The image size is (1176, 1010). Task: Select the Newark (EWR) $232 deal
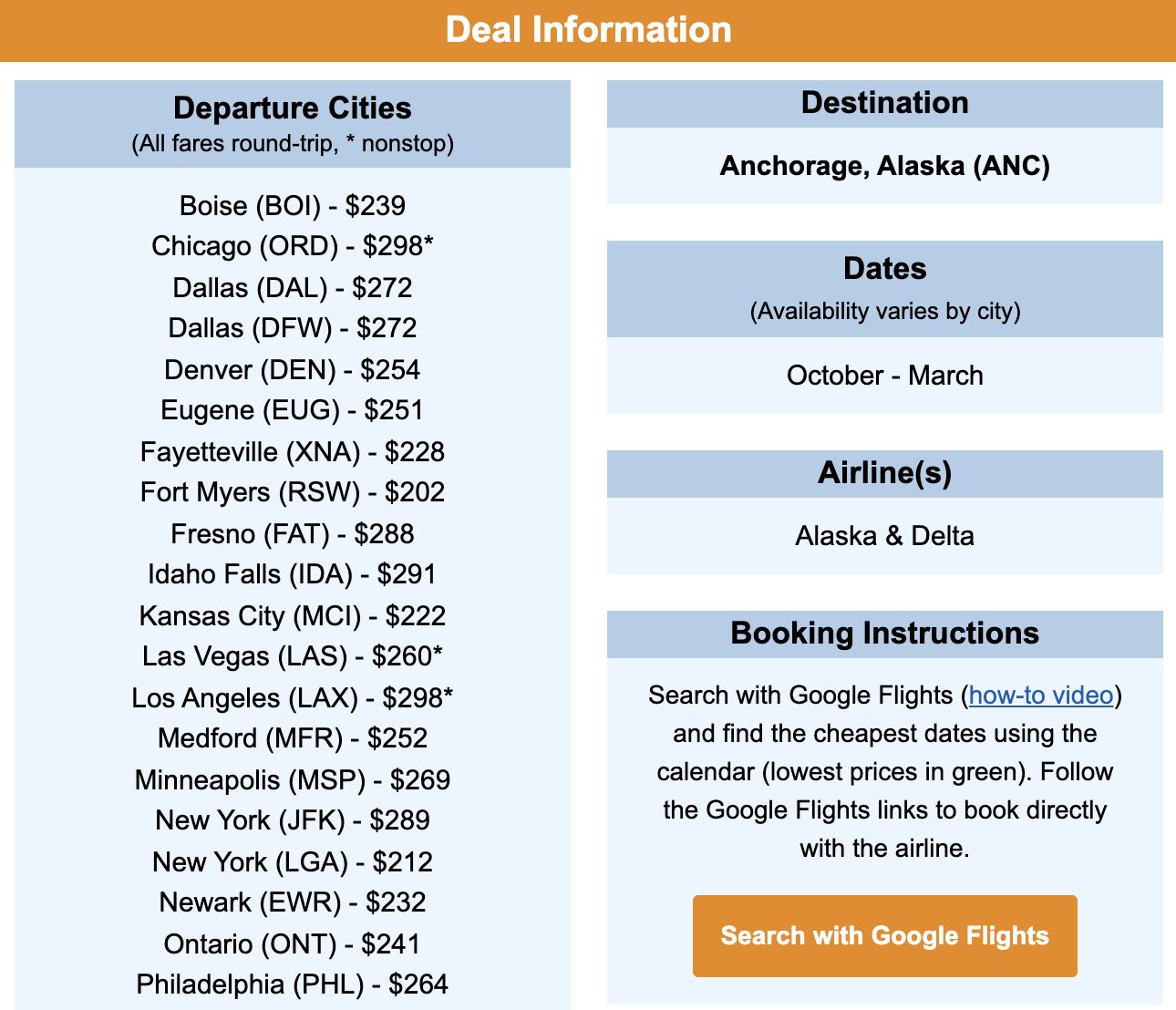[292, 902]
